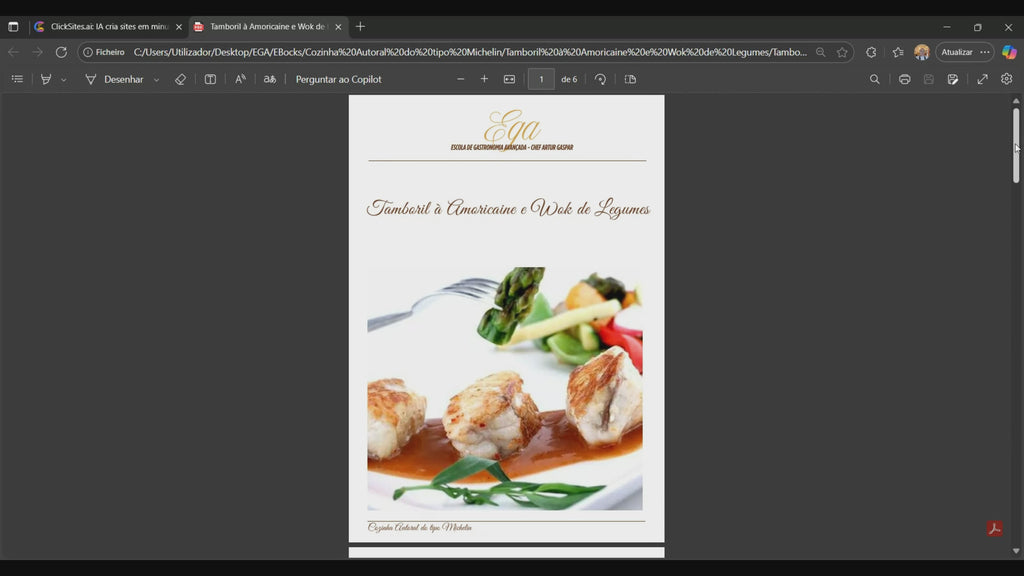The image size is (1024, 576).
Task: Enter full screen mode for the PDF
Action: pos(982,79)
